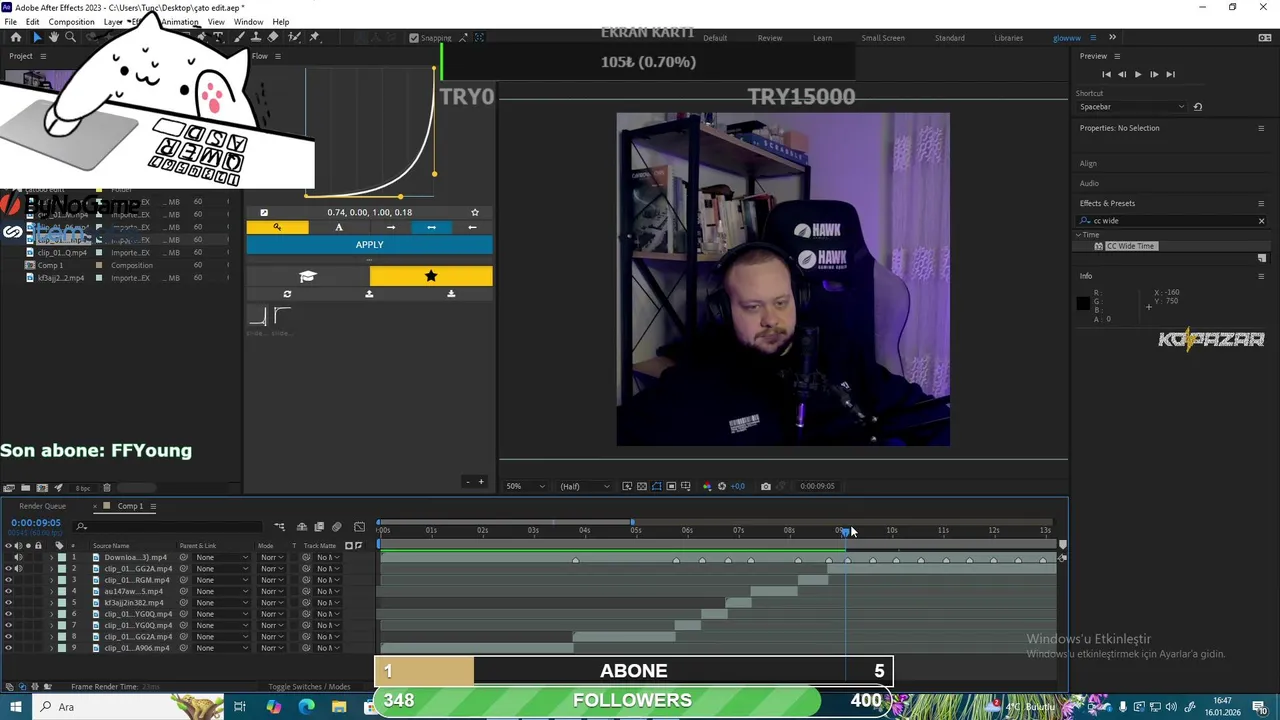Viewport: 1280px width, 720px height.
Task: Expand more workspaces chevron
Action: pos(1112,38)
